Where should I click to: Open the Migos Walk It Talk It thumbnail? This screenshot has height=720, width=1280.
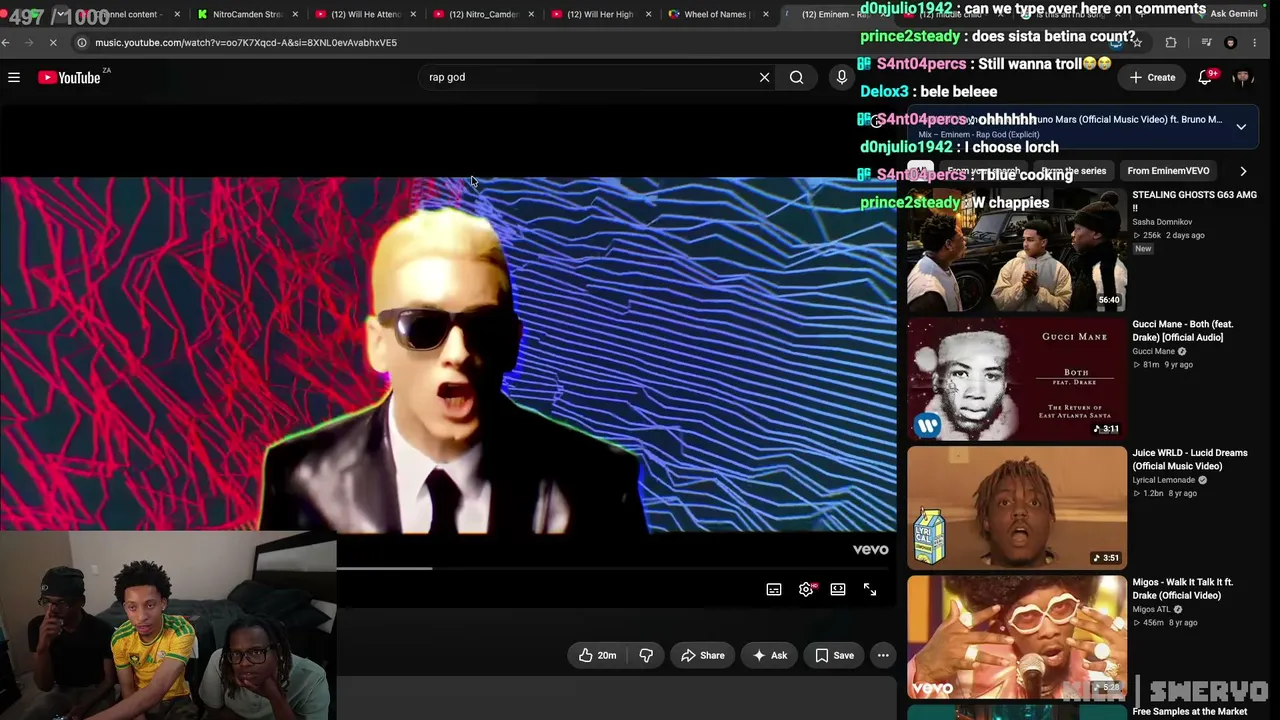(1017, 637)
